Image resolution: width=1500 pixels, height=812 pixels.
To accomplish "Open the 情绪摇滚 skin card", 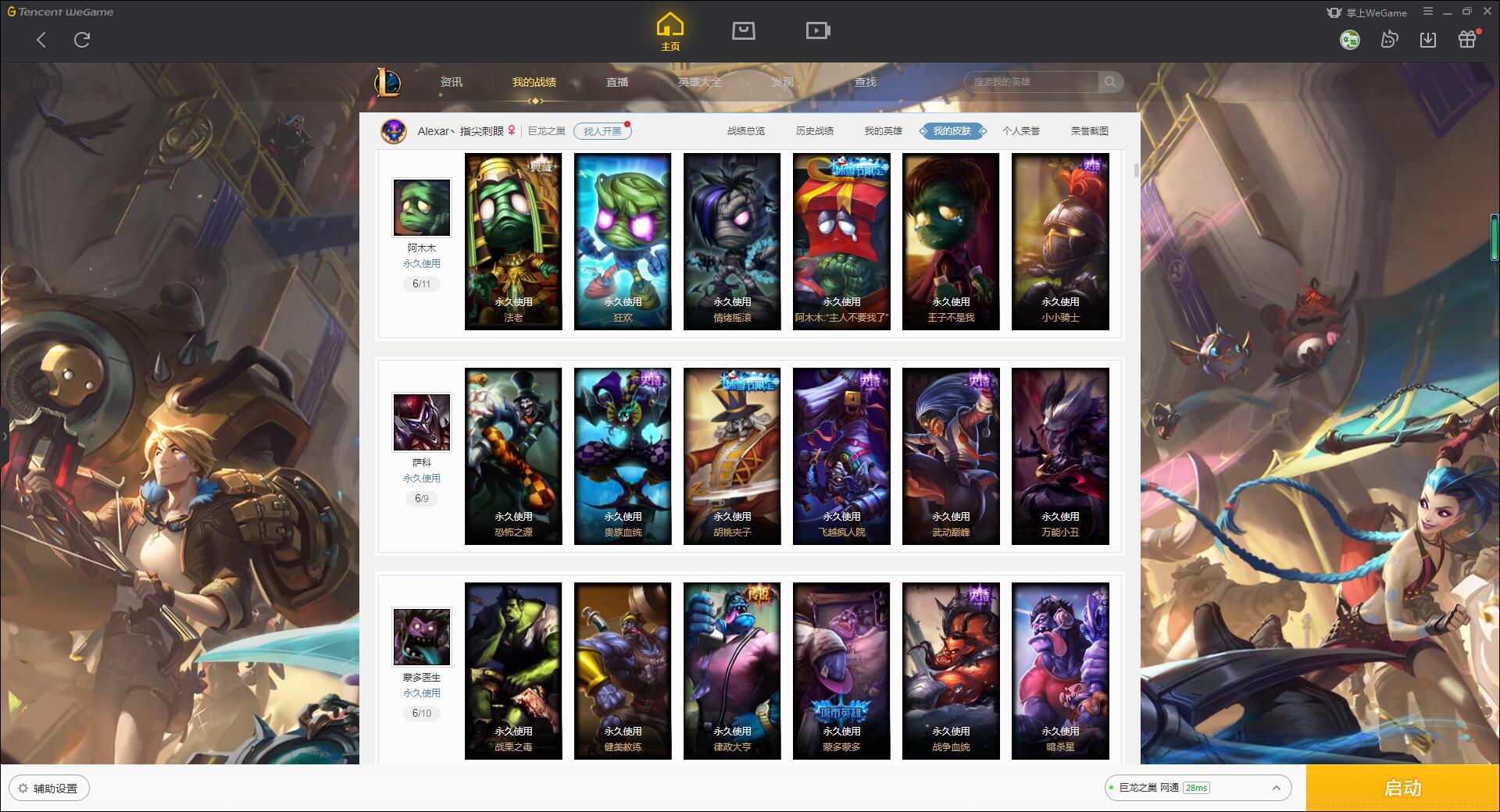I will tap(732, 241).
